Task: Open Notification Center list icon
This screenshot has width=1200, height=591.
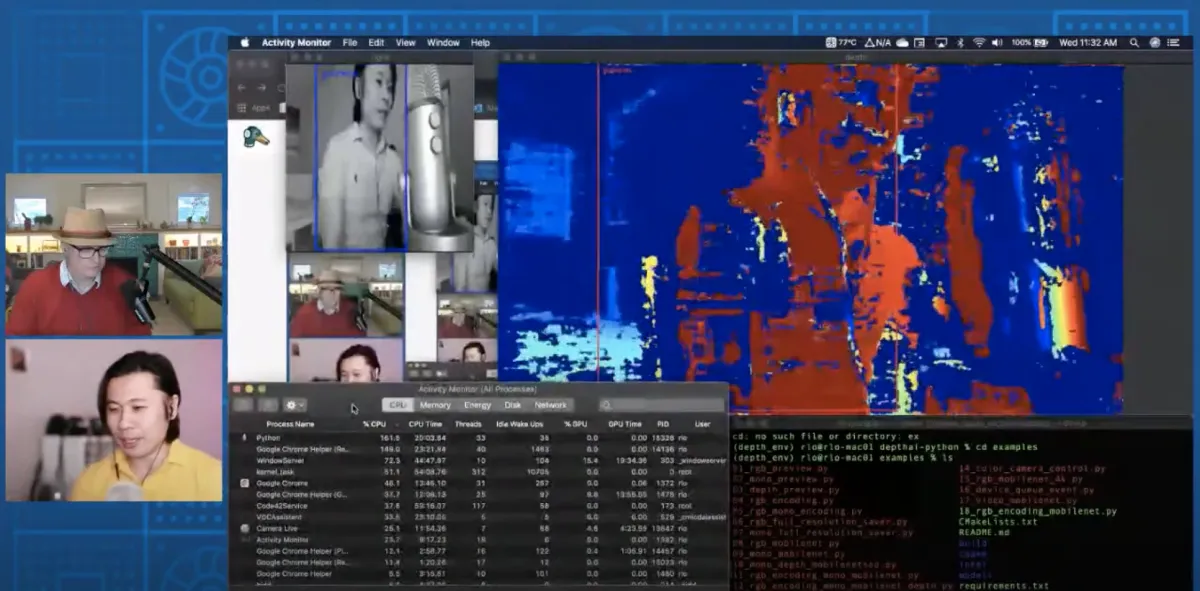Action: [1175, 43]
